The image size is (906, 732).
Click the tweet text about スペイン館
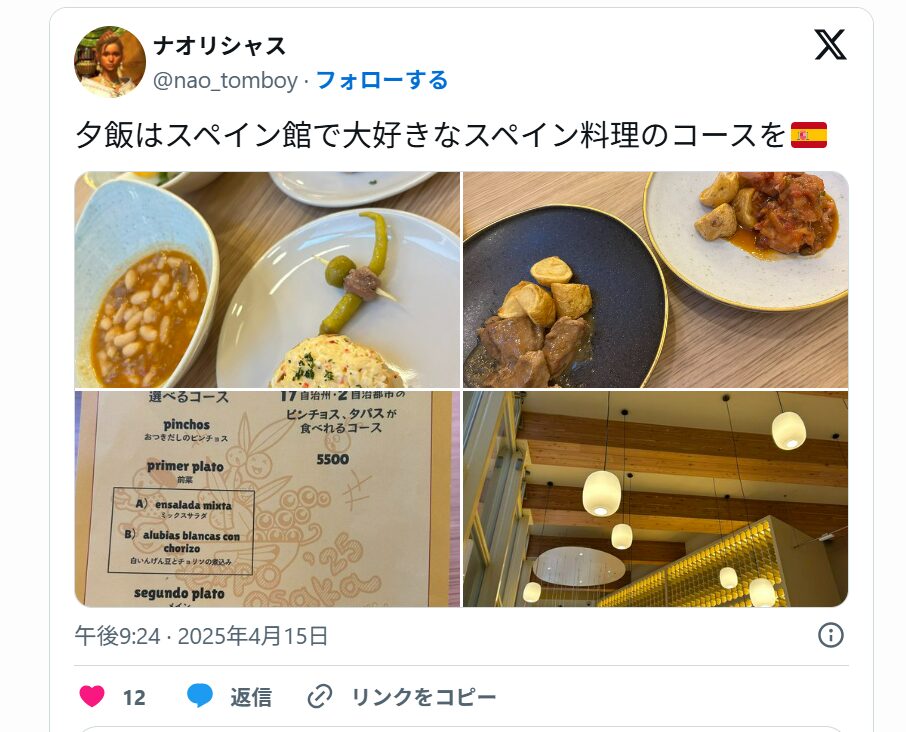[x=430, y=135]
